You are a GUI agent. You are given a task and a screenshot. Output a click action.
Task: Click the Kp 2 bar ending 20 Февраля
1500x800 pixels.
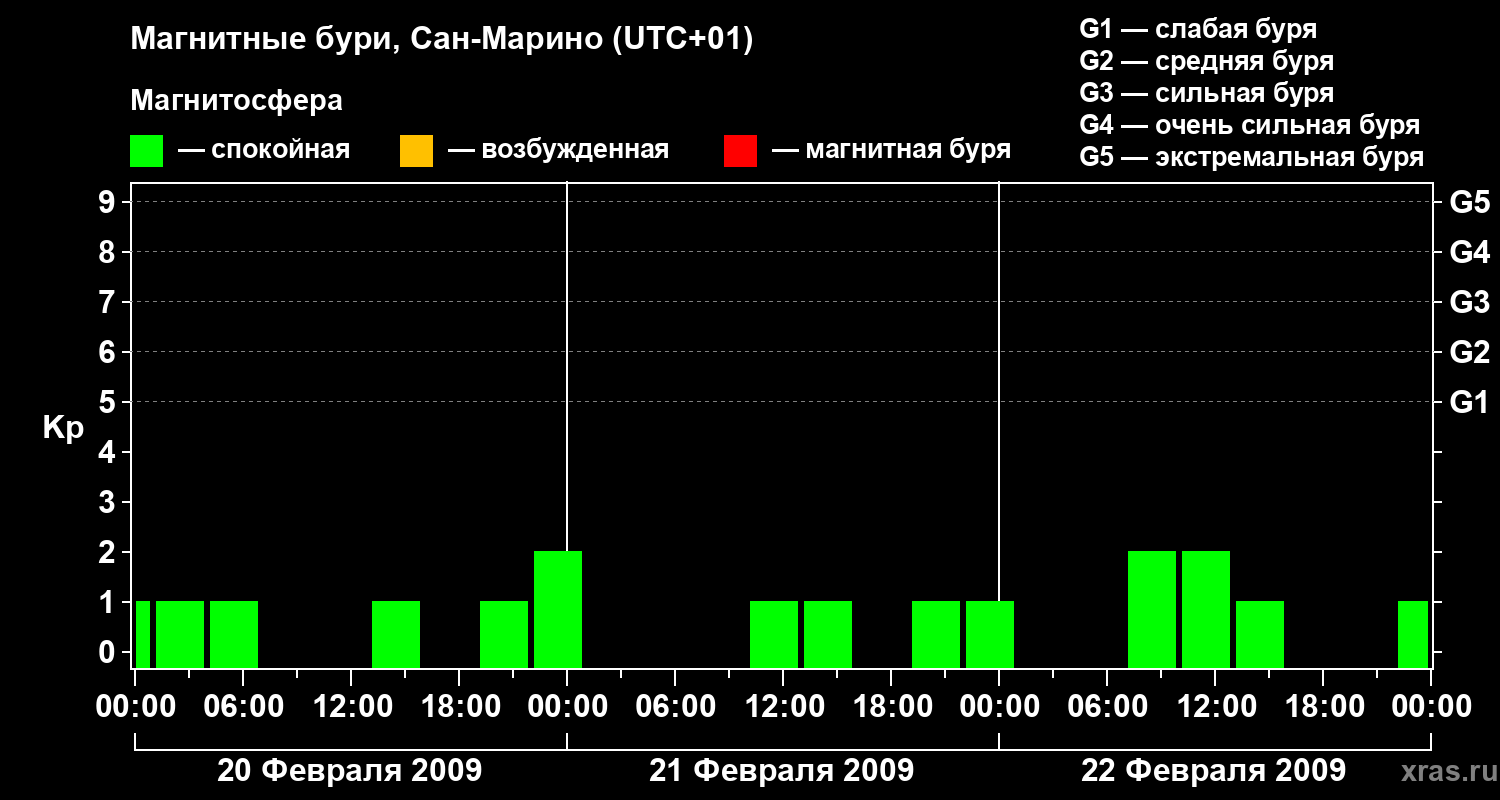[558, 609]
